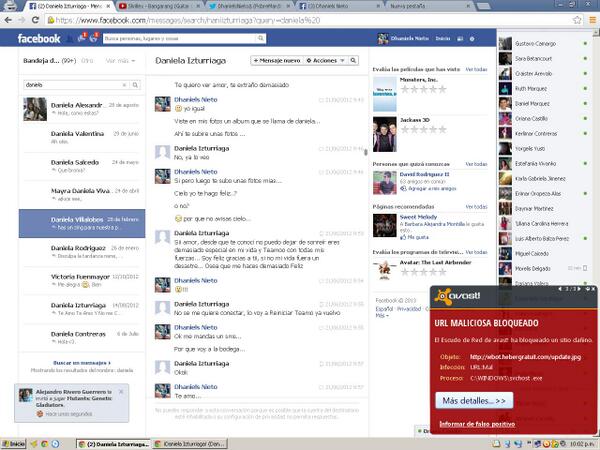600x450 pixels.
Task: Open the globe notifications icon in the header
Action: click(94, 38)
